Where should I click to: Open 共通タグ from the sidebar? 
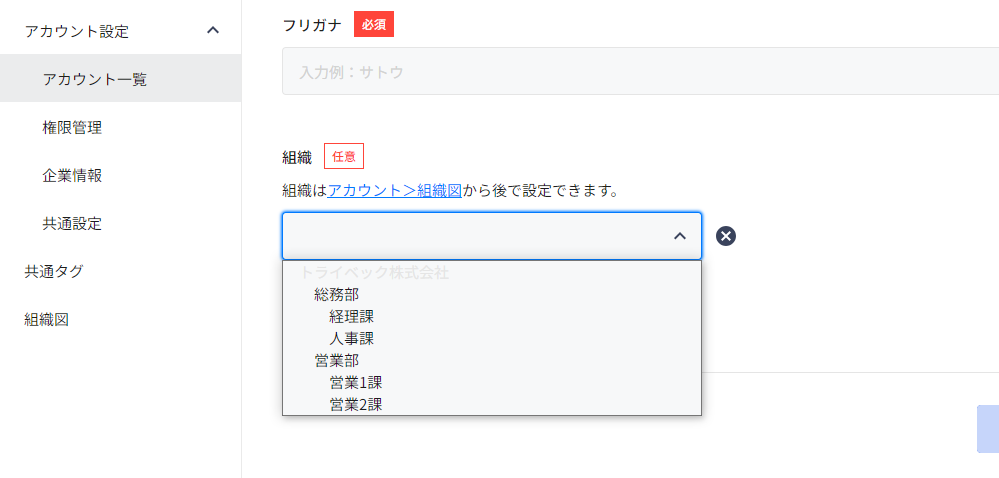[54, 271]
